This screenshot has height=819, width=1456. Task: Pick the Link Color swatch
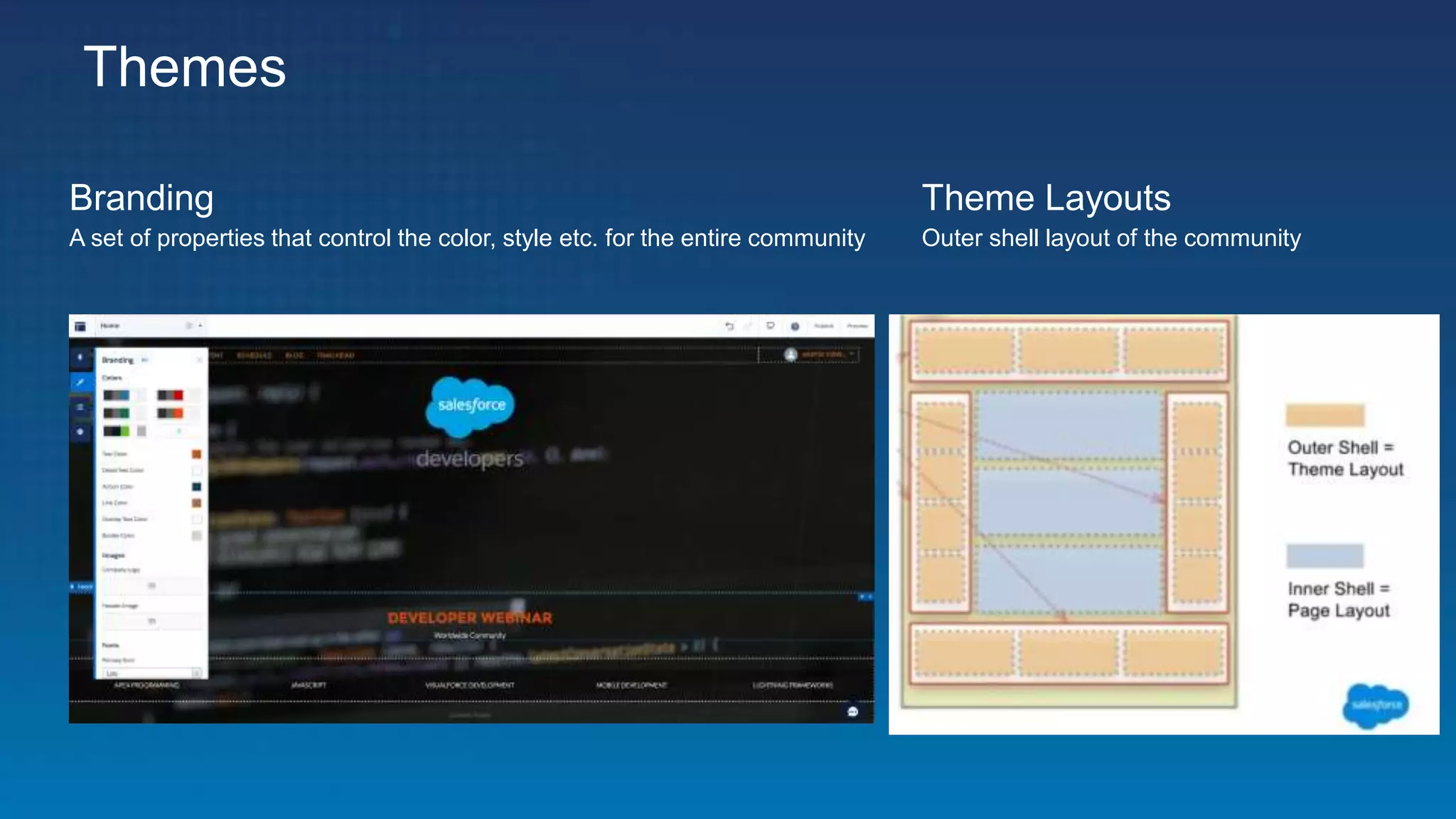[197, 503]
